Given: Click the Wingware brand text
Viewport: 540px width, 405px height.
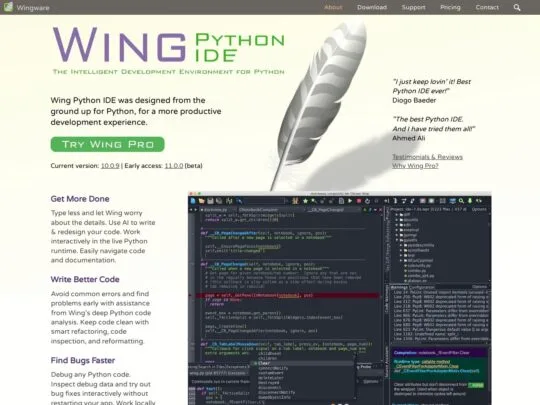Looking at the screenshot, I should click(x=33, y=8).
